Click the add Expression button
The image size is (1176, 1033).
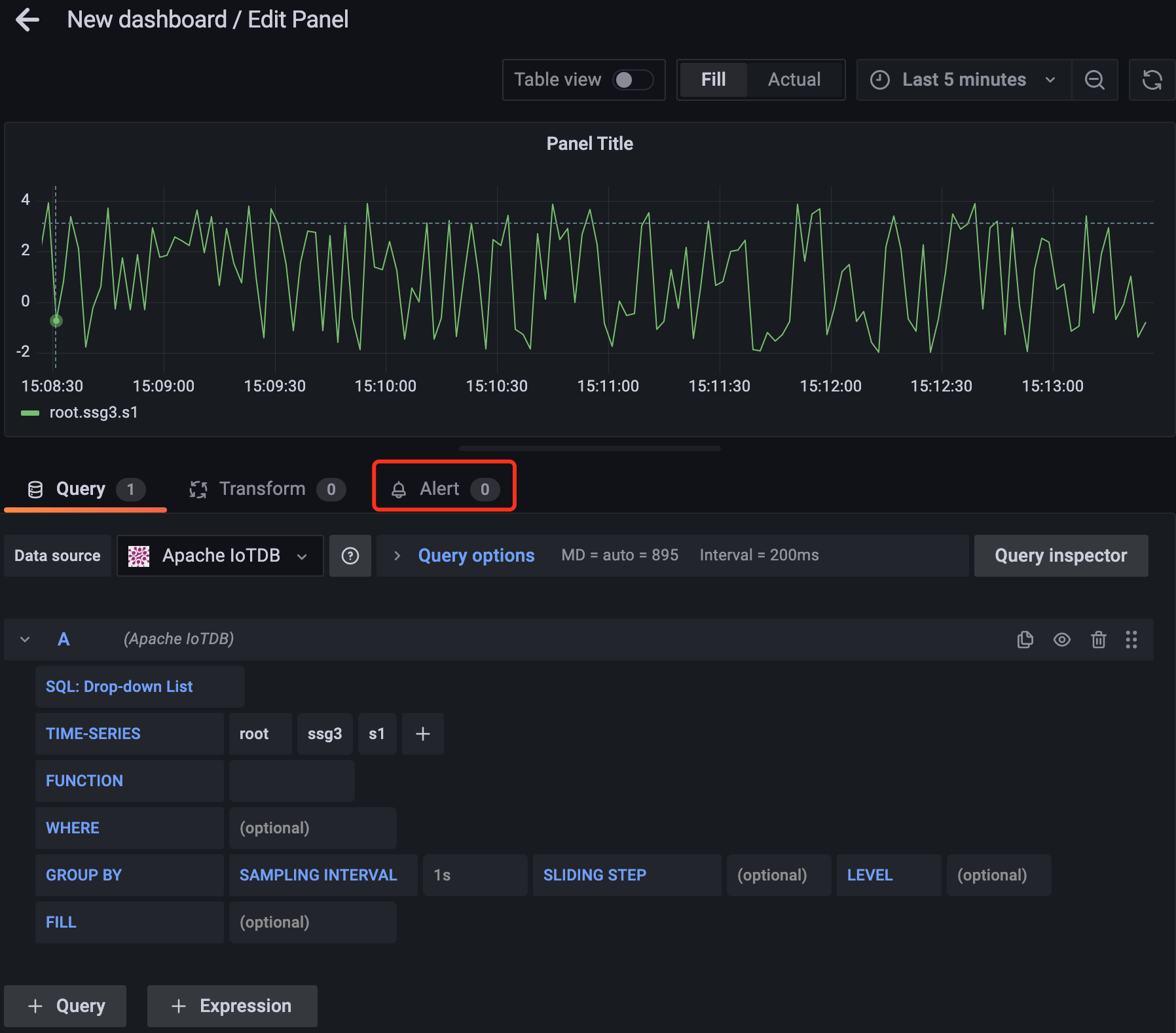coord(232,1006)
